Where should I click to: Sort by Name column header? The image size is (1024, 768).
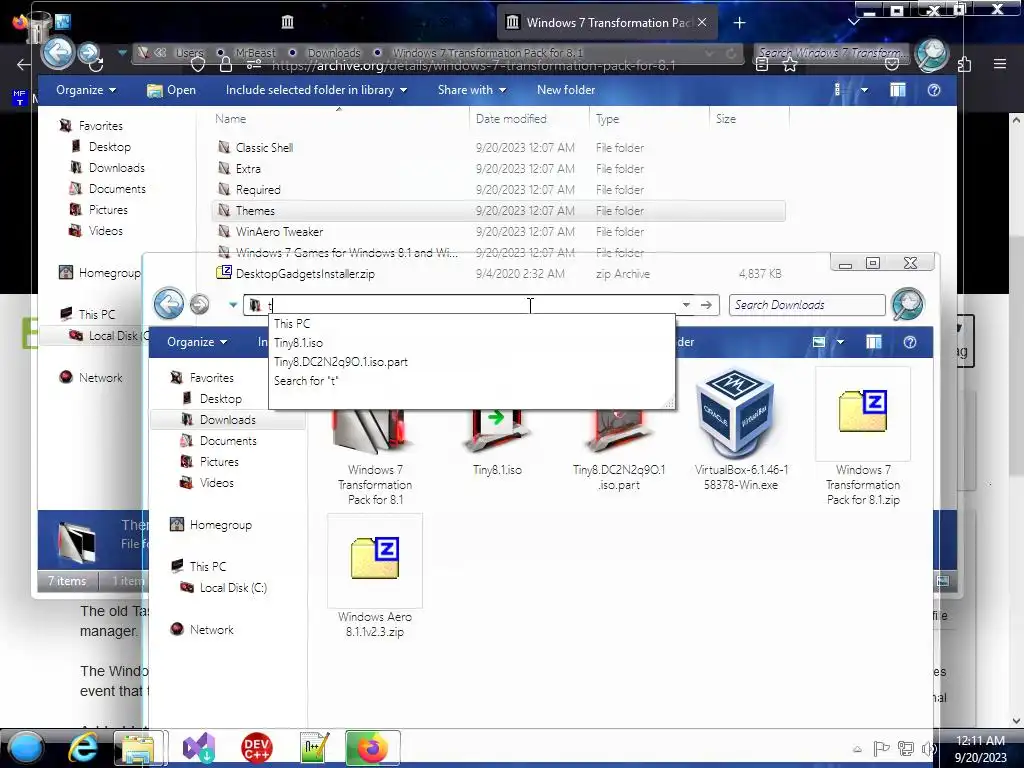[x=231, y=118]
